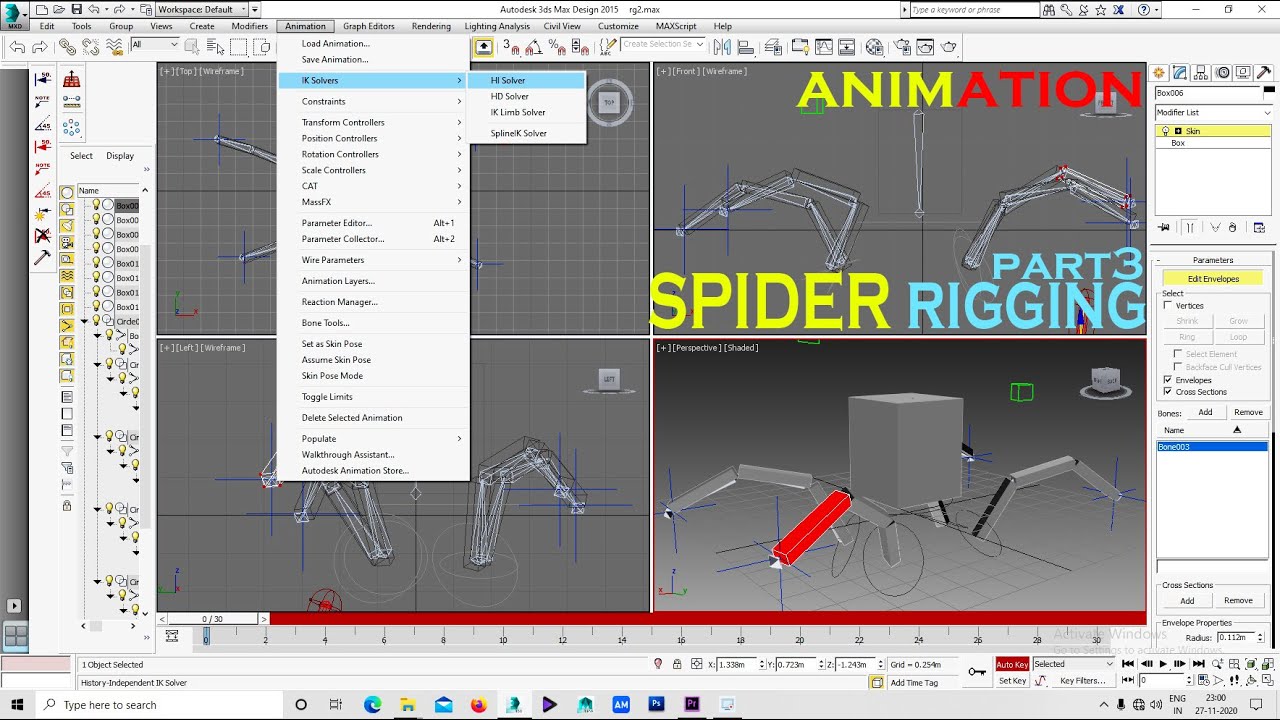Open Material Editor icon
Viewport: 1280px width, 720px height.
(874, 46)
